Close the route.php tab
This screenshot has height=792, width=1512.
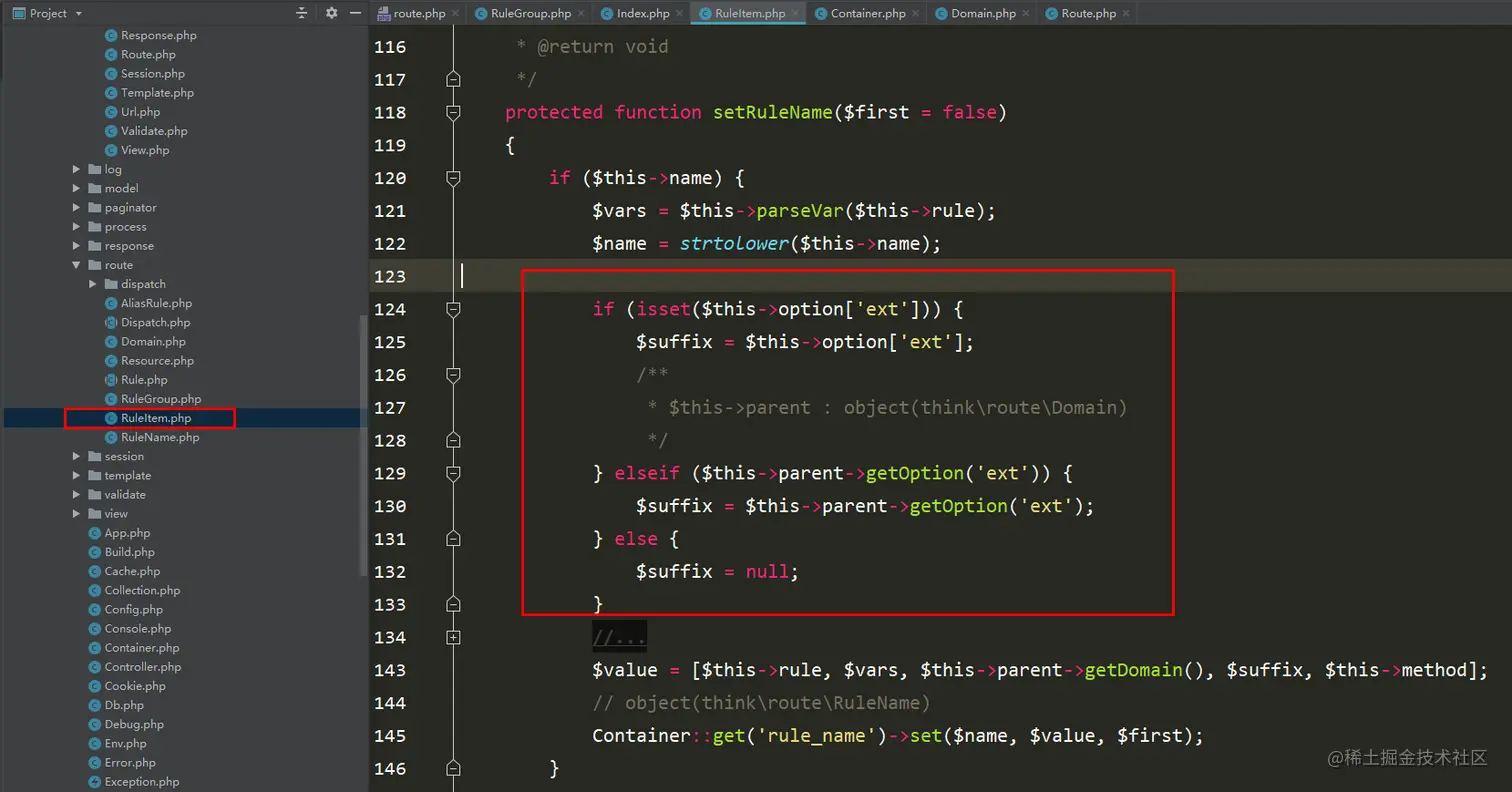click(456, 13)
